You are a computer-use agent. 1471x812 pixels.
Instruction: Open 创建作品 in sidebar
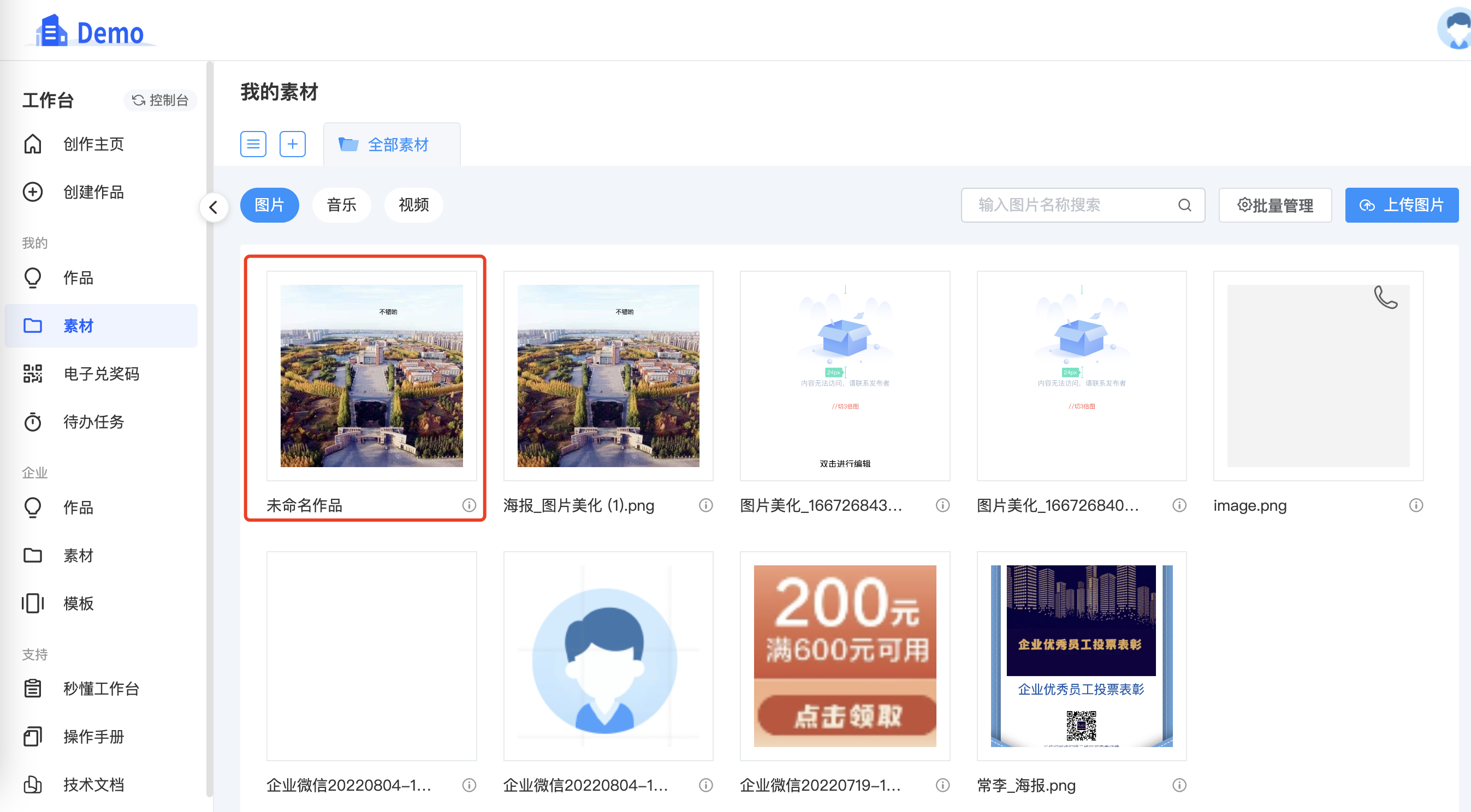click(x=94, y=192)
